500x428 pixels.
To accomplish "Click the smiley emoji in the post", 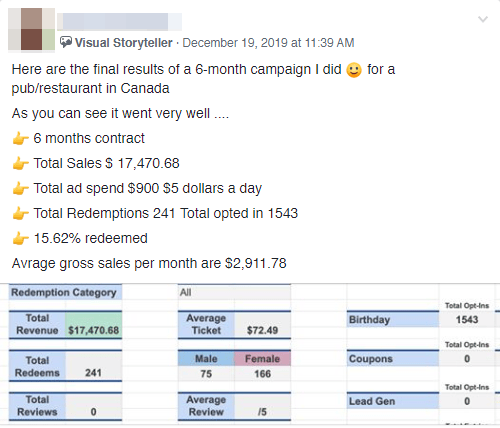I will pos(354,70).
